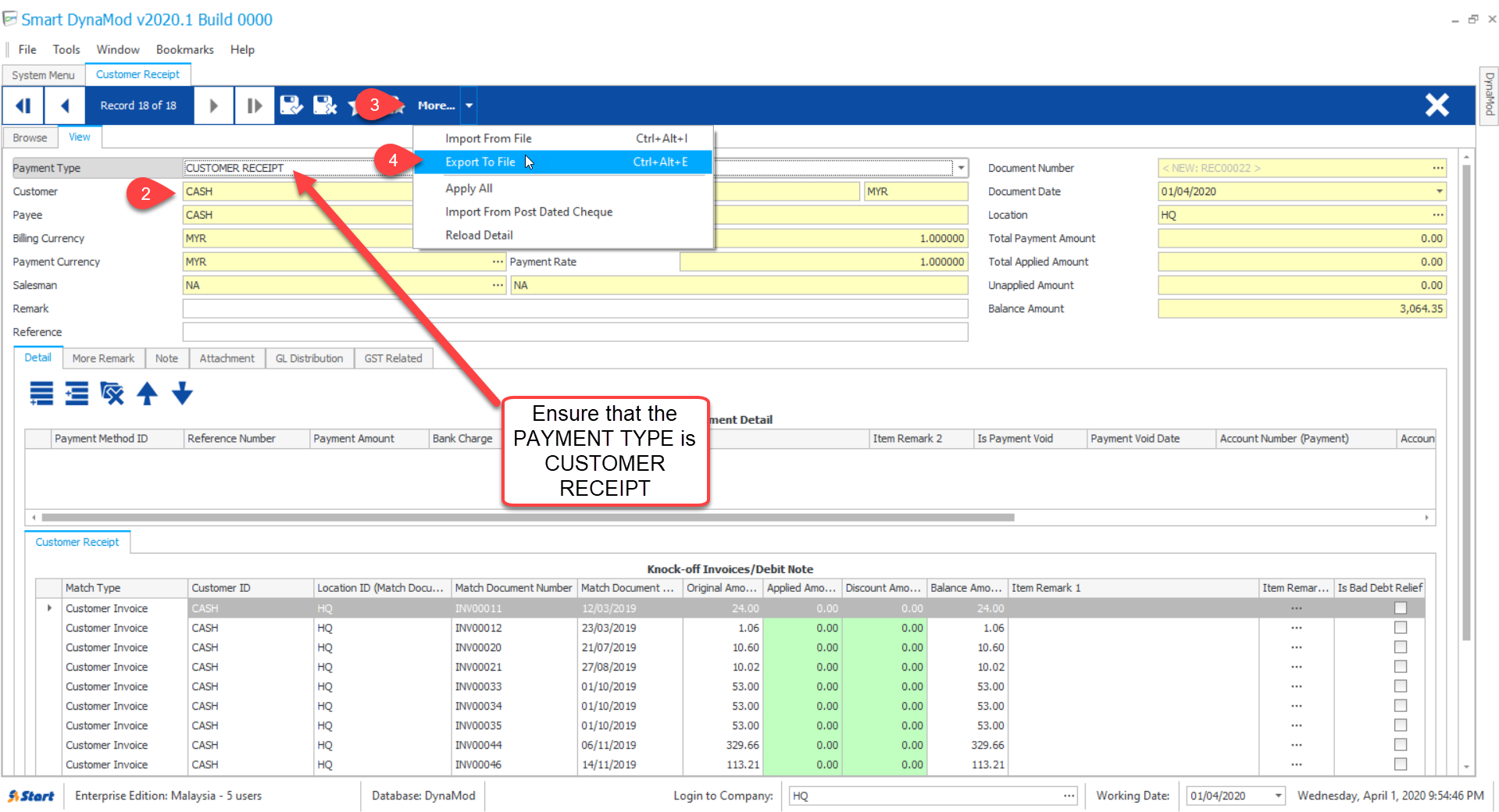Click the delete detail row icon
This screenshot has height=812, width=1499.
tap(112, 394)
